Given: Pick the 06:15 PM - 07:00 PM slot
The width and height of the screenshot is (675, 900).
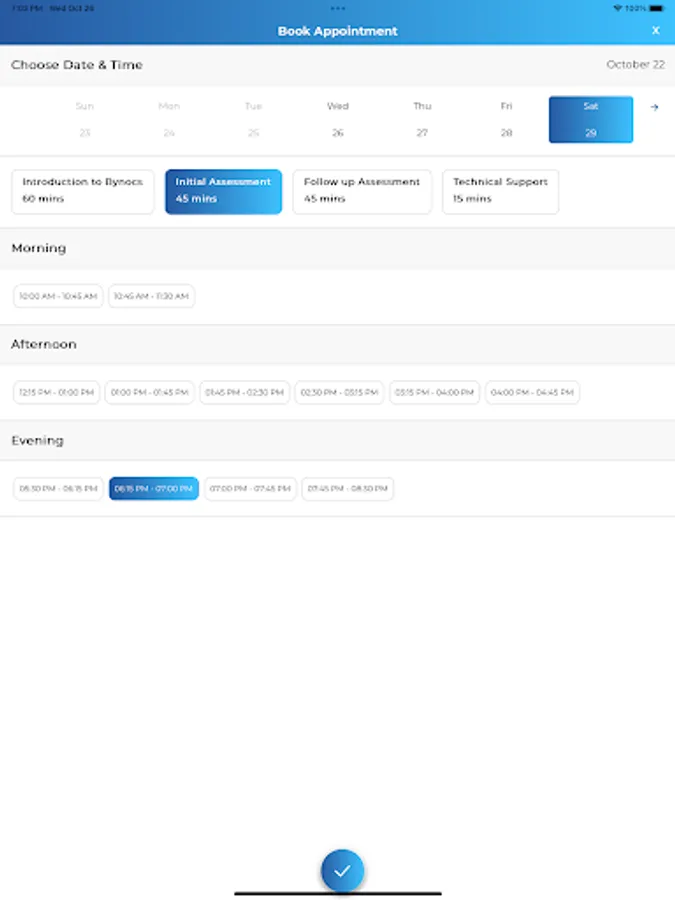Looking at the screenshot, I should [x=154, y=489].
